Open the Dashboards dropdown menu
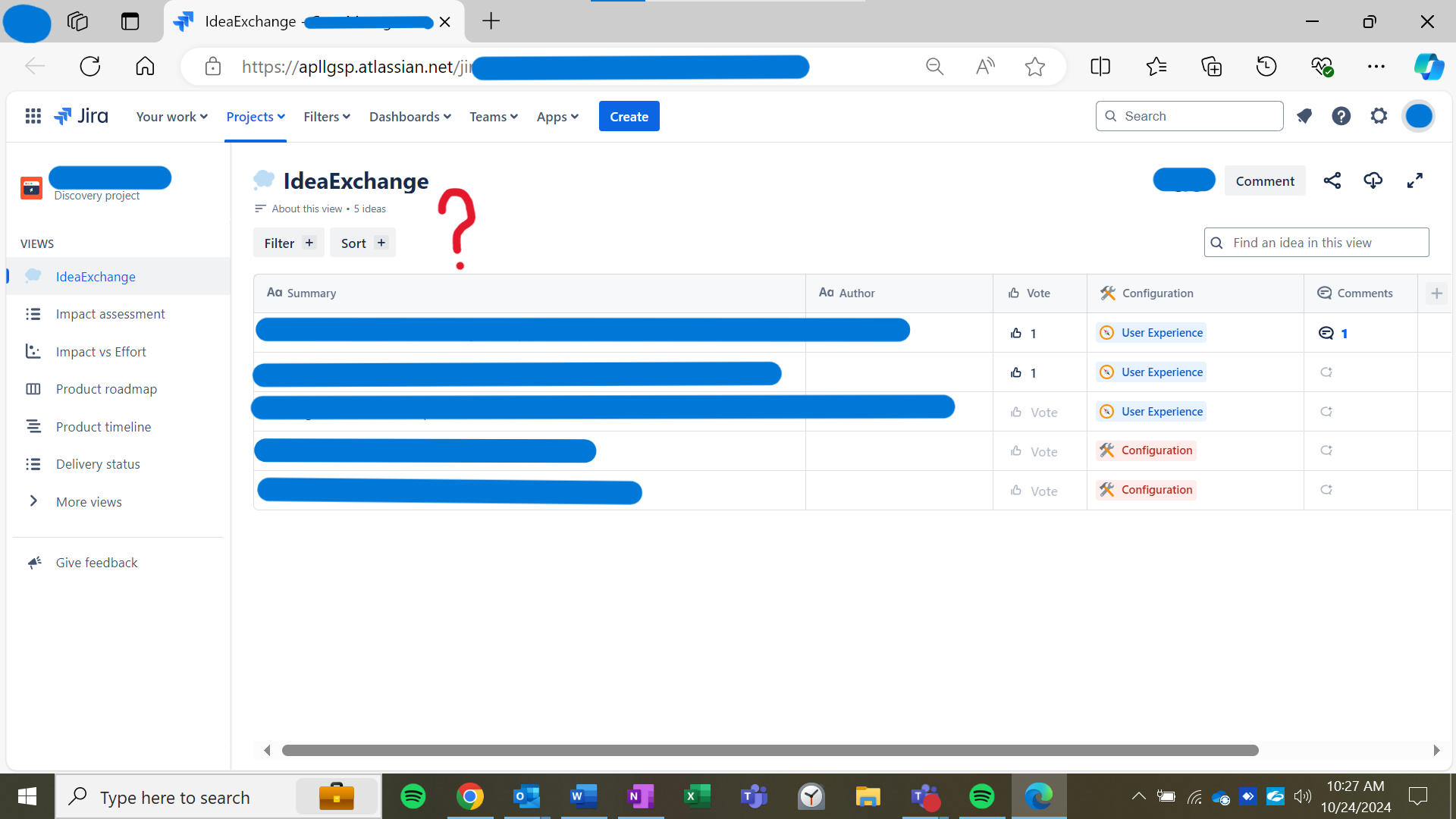 coord(410,117)
